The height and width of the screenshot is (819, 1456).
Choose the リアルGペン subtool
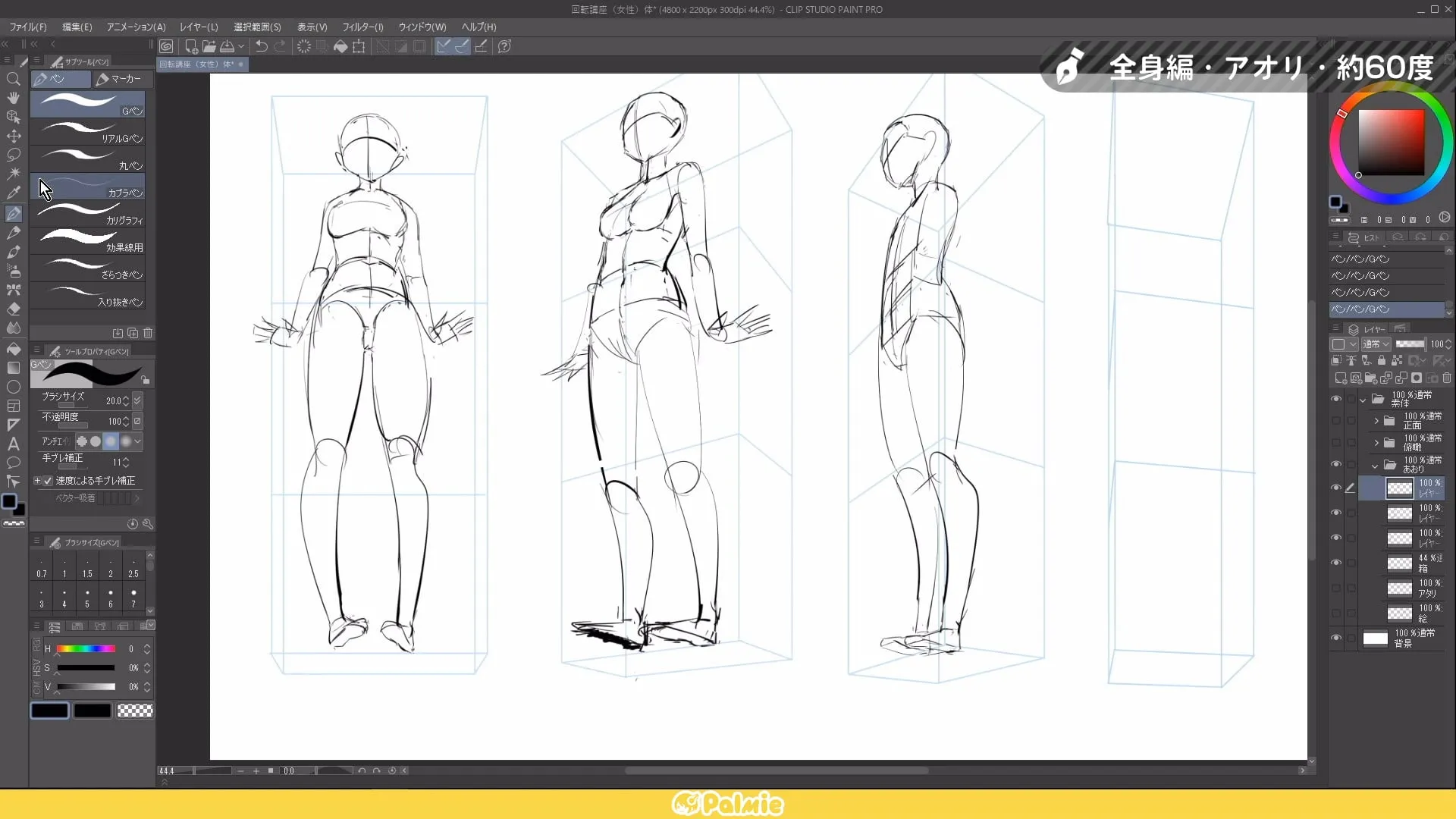tap(88, 131)
